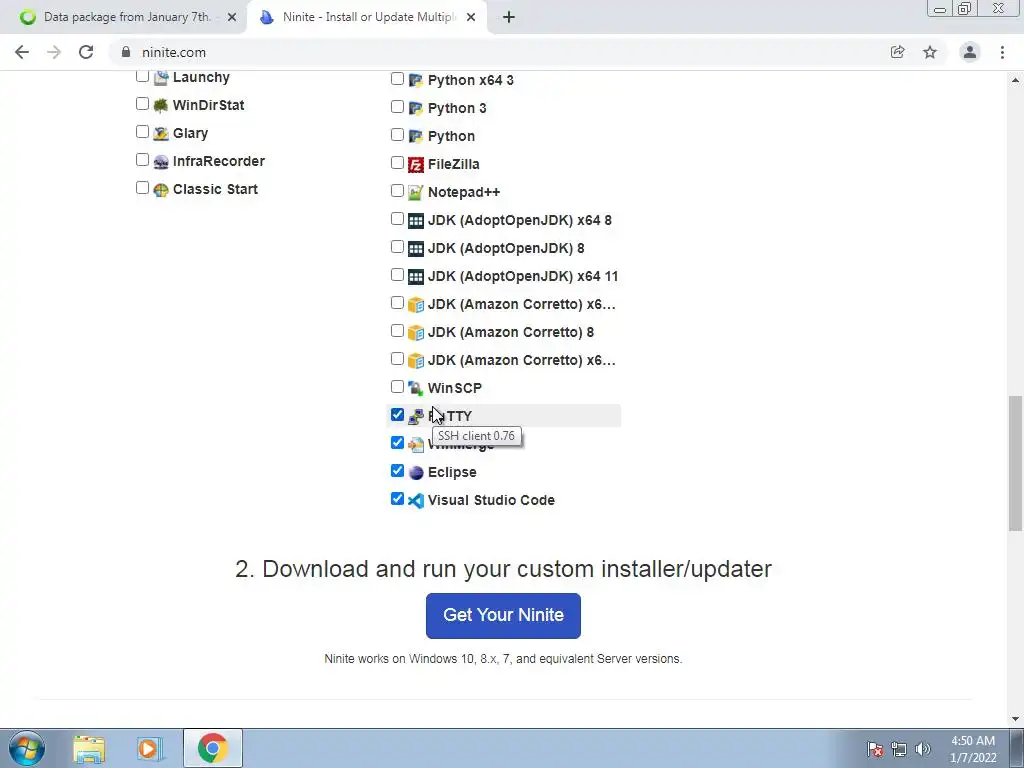Image resolution: width=1024 pixels, height=768 pixels.
Task: Open the Chrome profile avatar
Action: (970, 52)
